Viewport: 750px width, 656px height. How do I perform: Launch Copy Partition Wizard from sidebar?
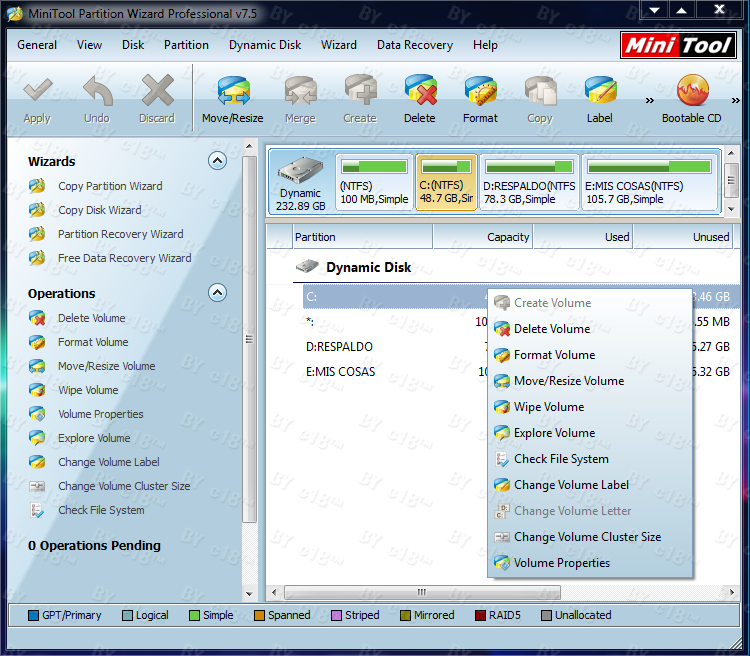pos(110,186)
